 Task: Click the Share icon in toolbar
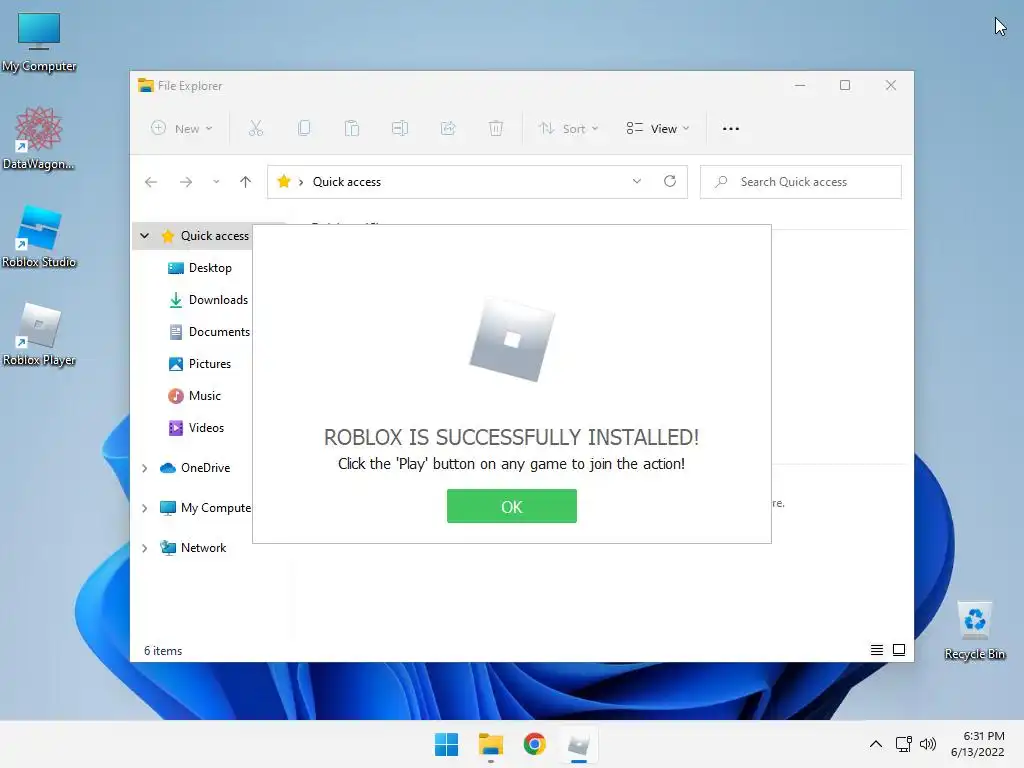(448, 129)
